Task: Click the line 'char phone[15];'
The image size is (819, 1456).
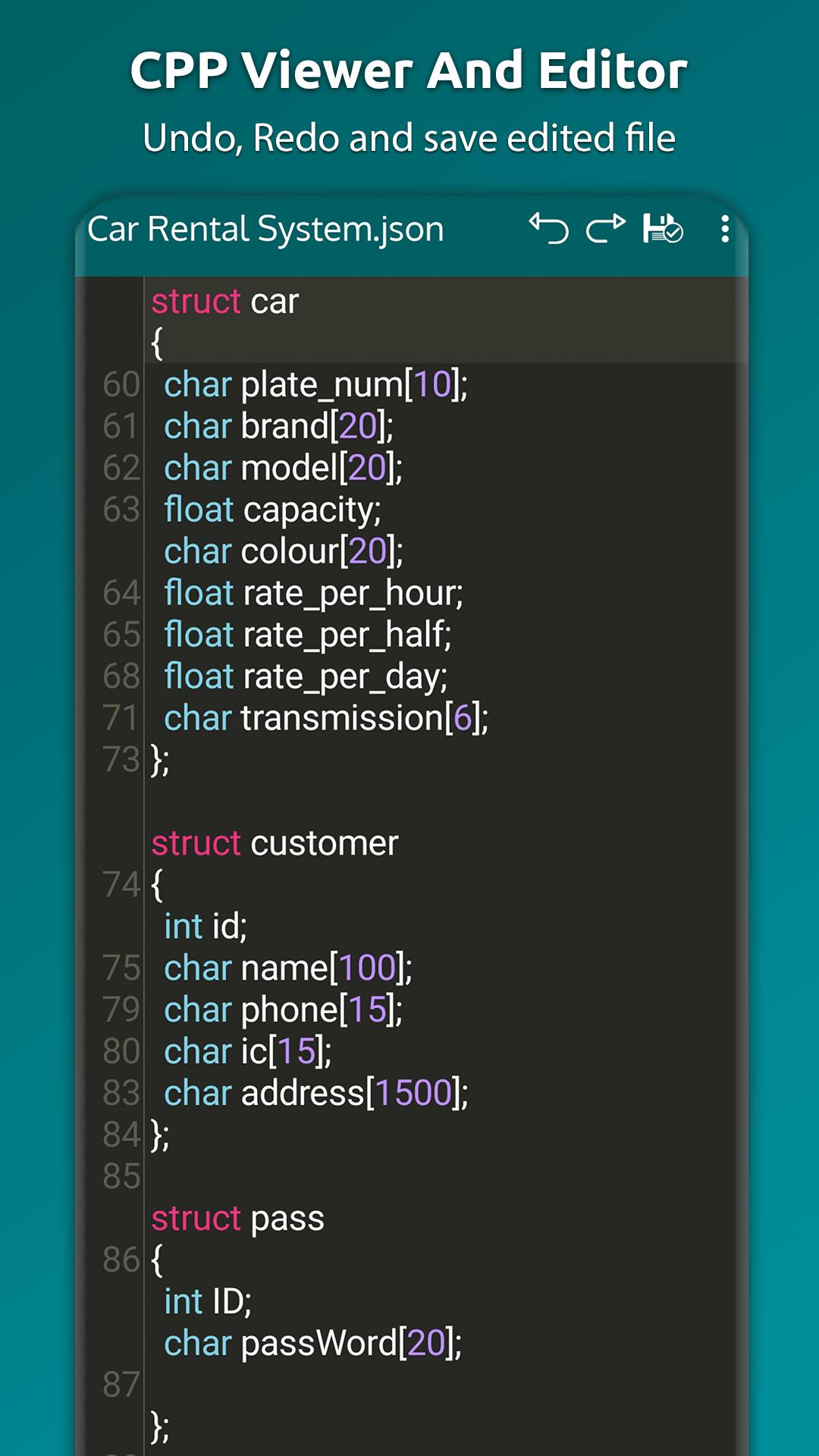Action: pyautogui.click(x=283, y=1010)
